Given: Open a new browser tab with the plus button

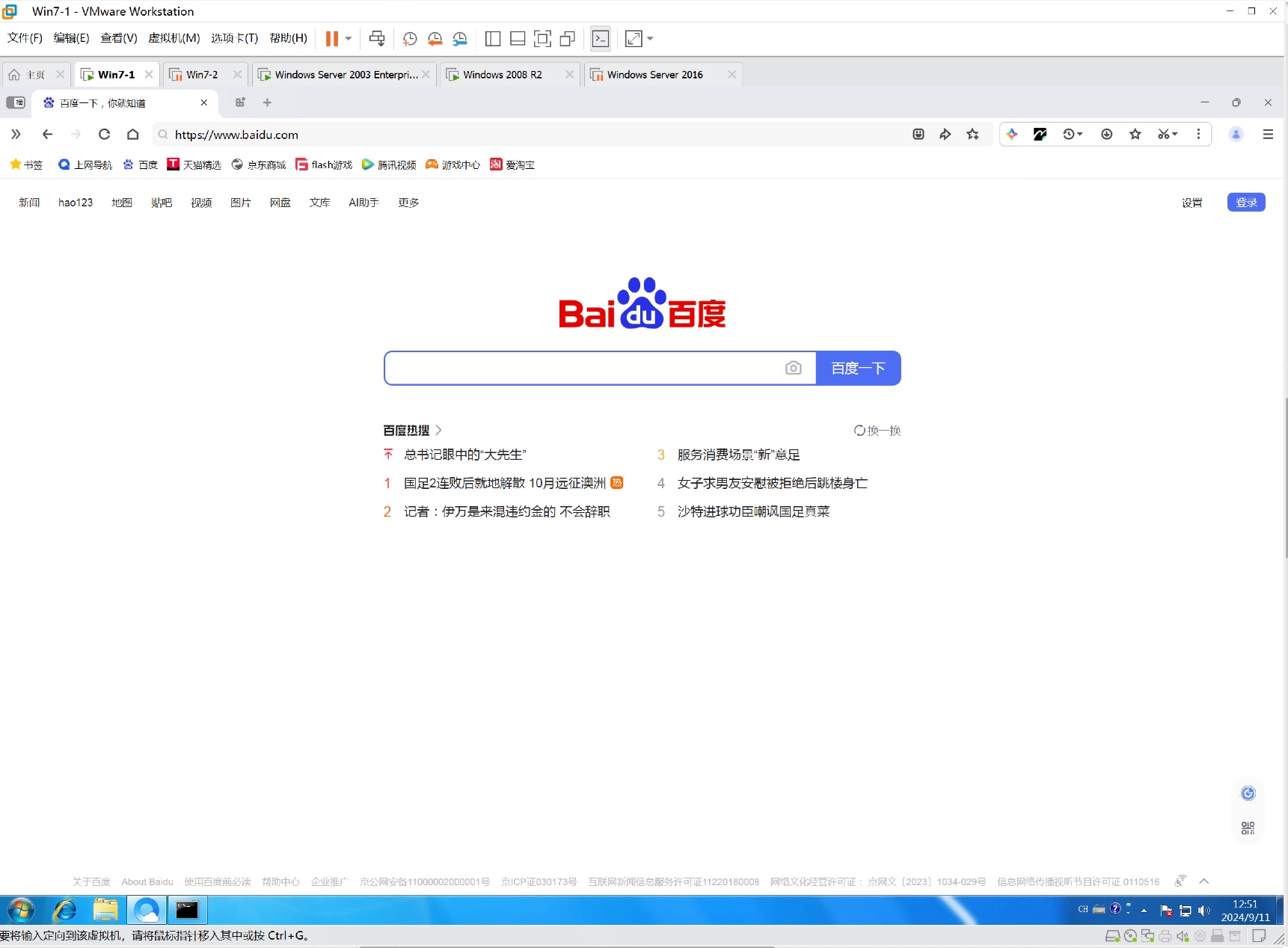Looking at the screenshot, I should [267, 102].
